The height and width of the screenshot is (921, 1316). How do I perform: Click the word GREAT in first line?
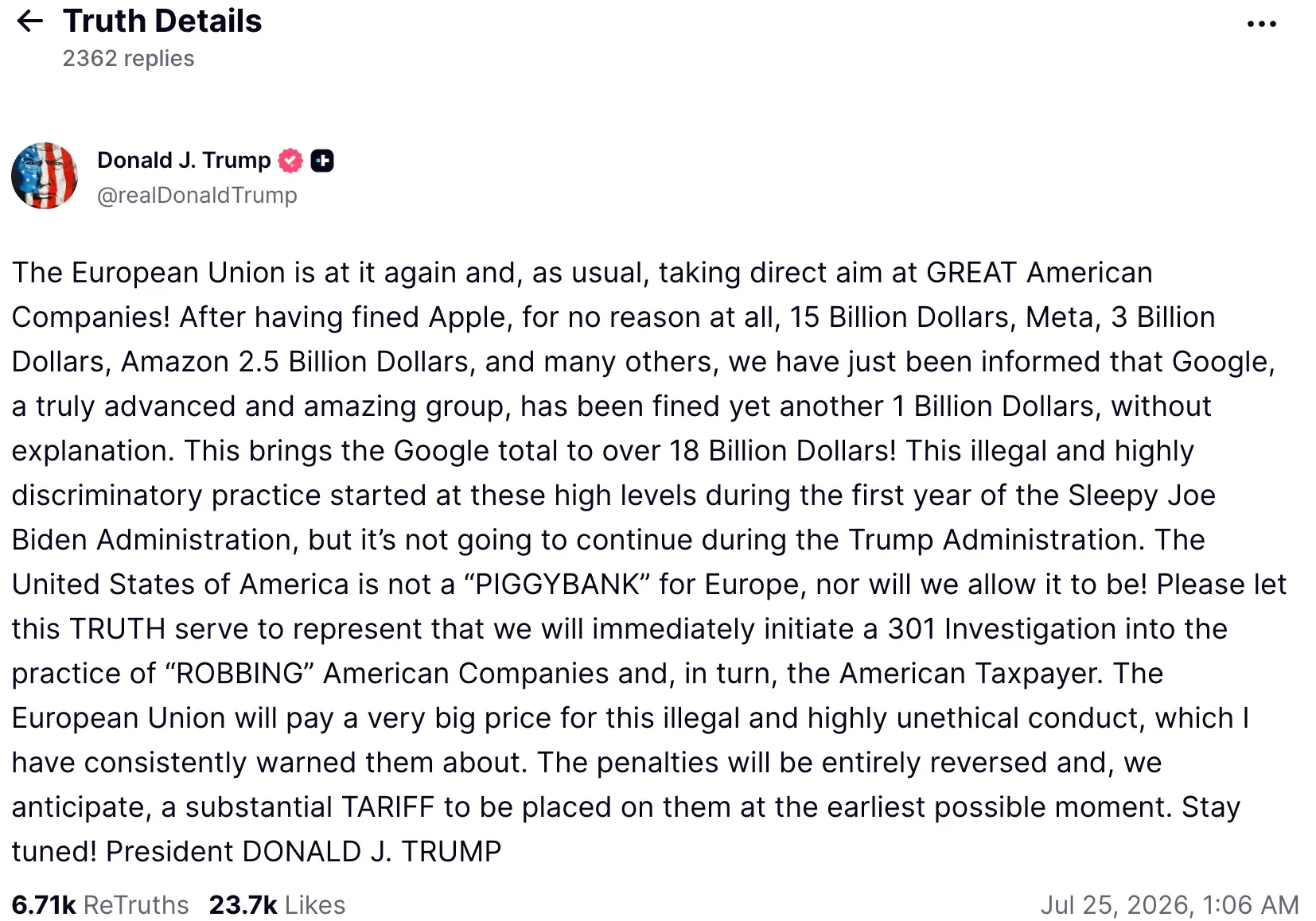pos(971,273)
